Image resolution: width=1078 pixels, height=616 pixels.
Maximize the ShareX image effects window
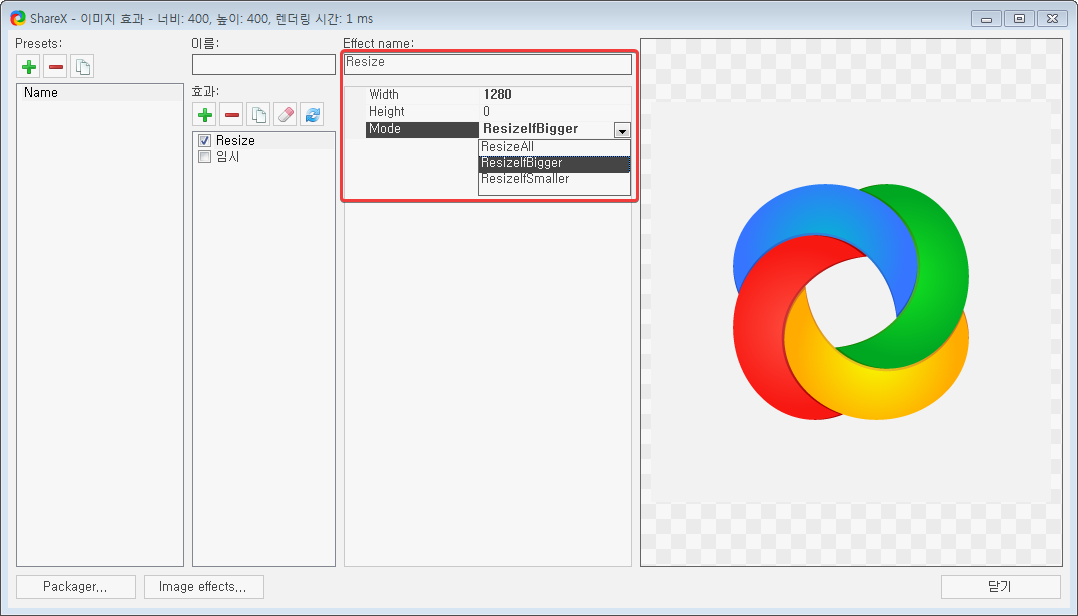coord(1020,19)
